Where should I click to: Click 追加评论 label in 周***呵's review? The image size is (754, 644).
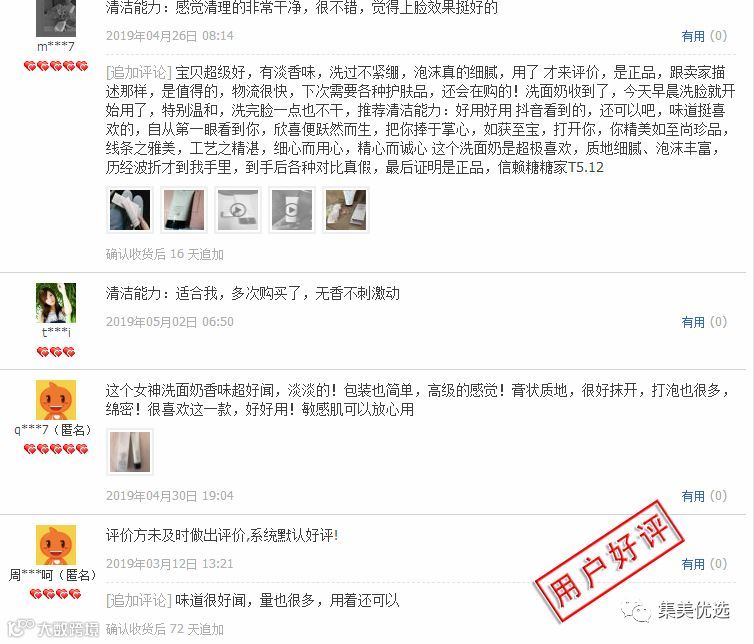click(x=138, y=600)
